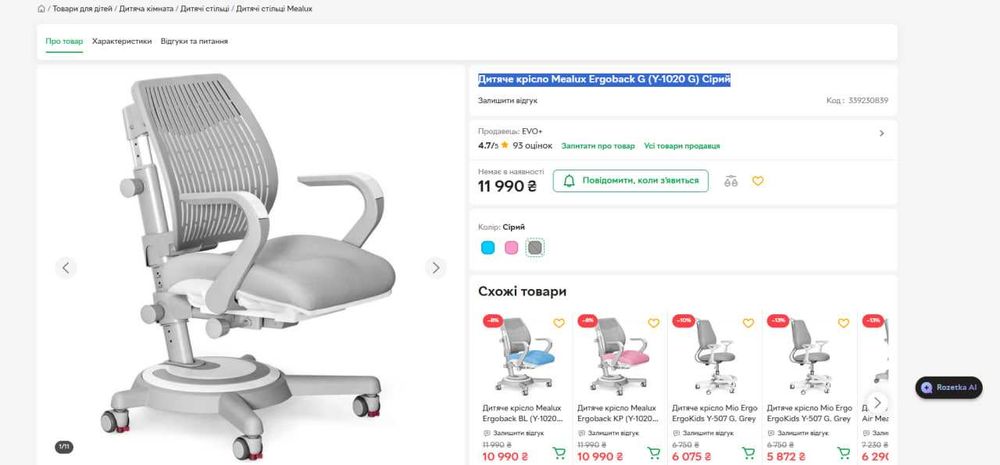Click the home icon in breadcrumbs
Screen dimensions: 1000x465
tap(41, 9)
